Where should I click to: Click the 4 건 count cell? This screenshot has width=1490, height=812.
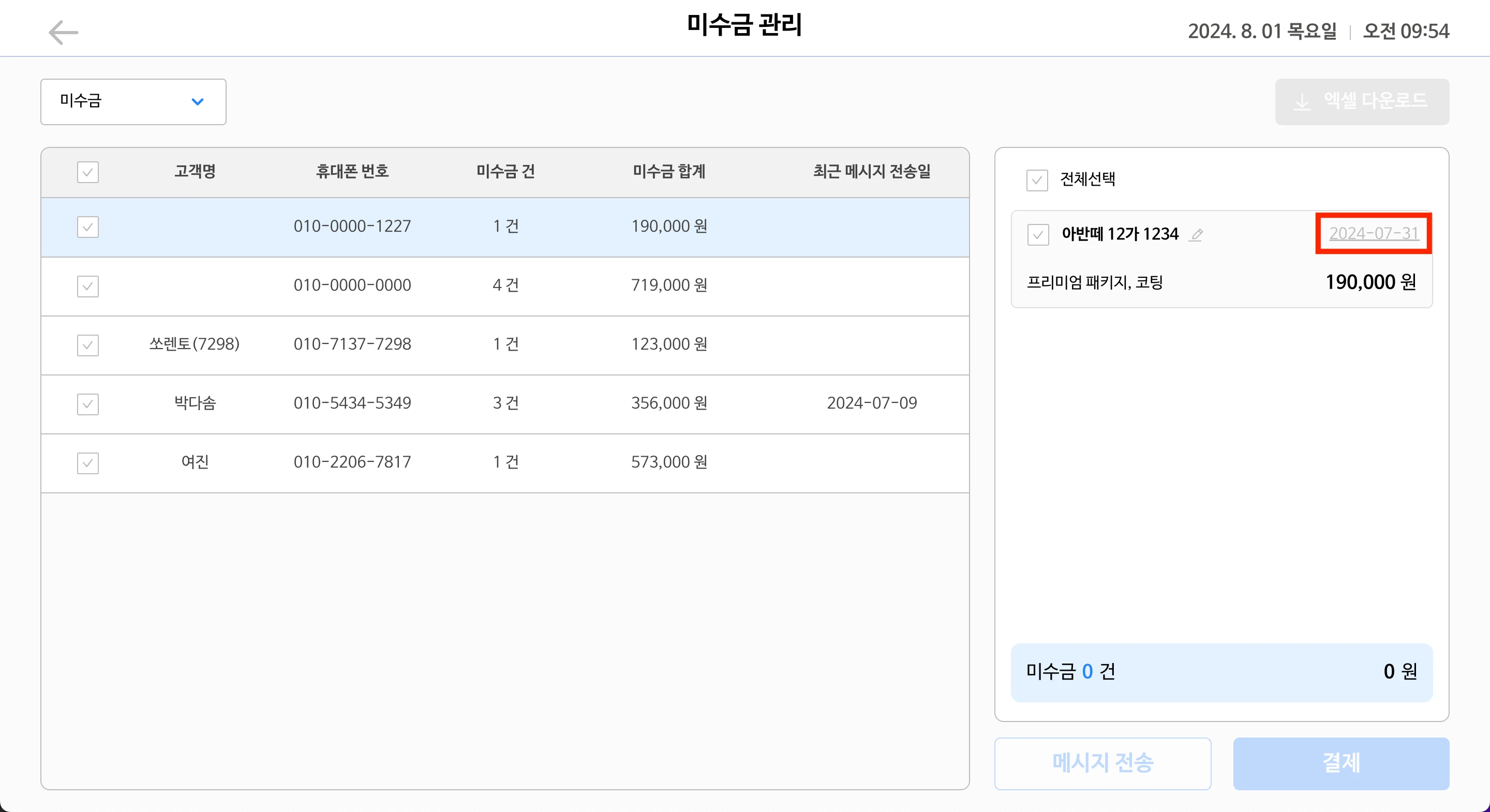tap(505, 285)
